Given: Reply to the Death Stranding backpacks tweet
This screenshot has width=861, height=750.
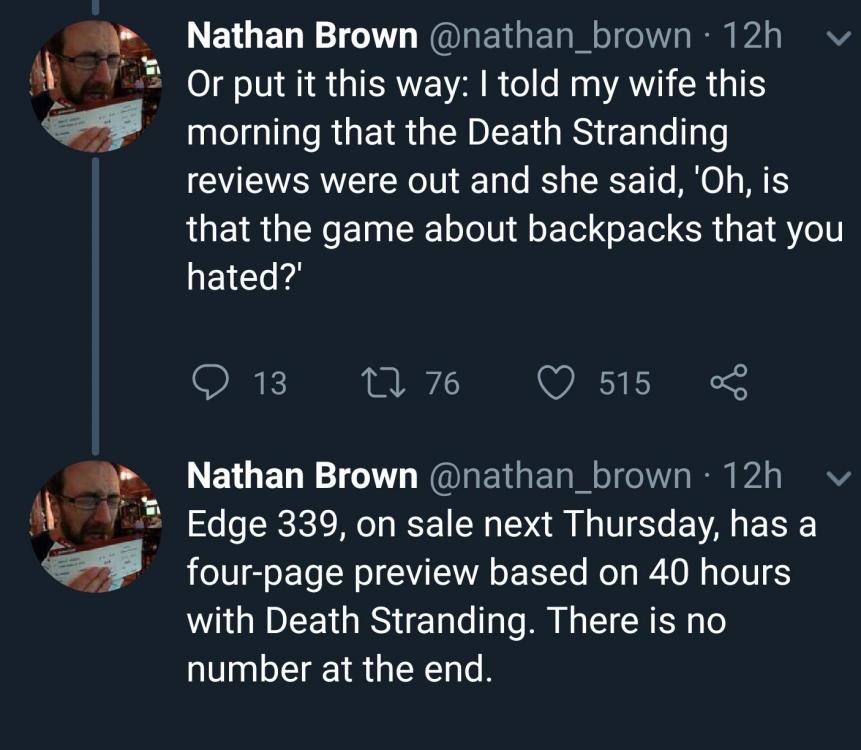Looking at the screenshot, I should pyautogui.click(x=211, y=383).
